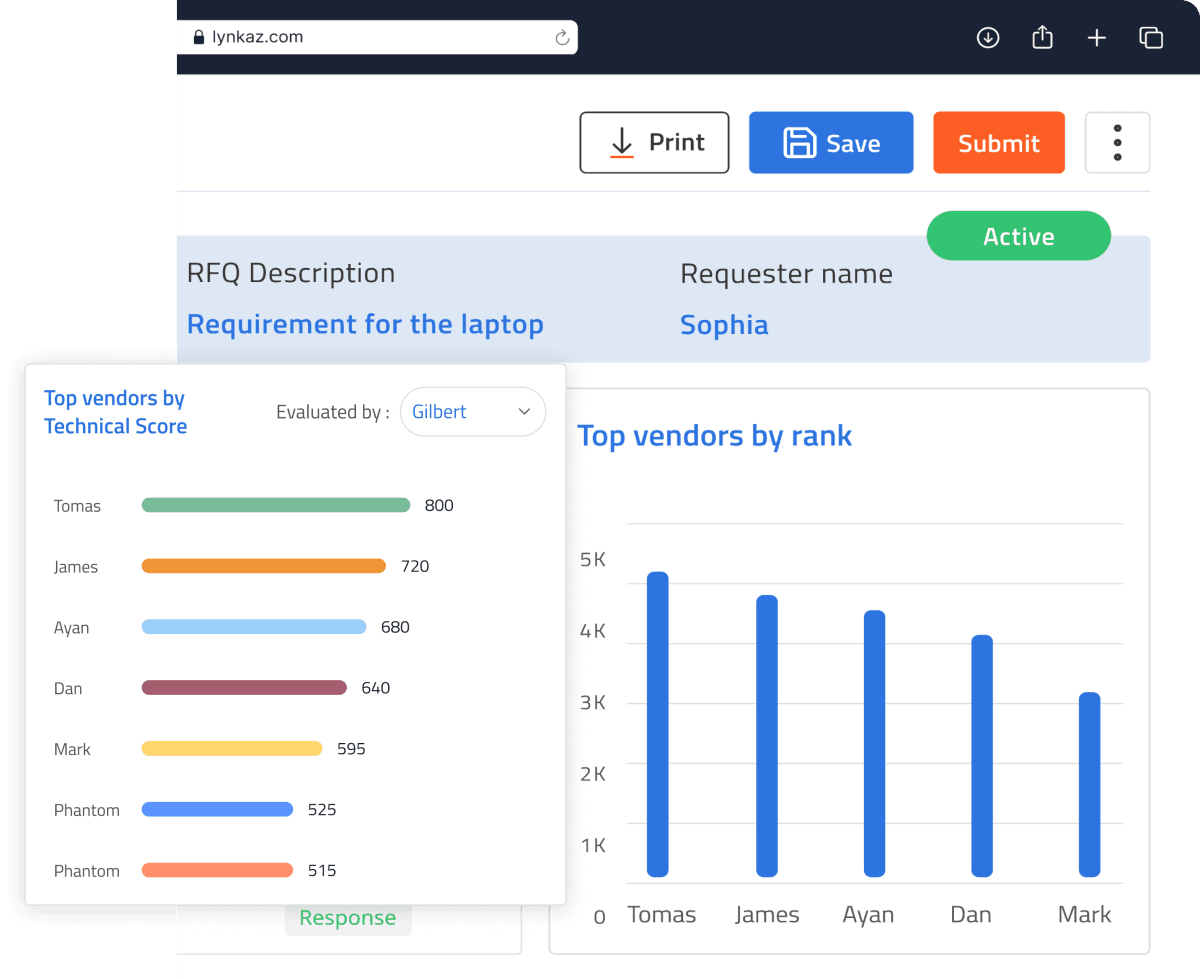Click the Tomas column in rank chart
Viewport: 1200px width, 979px height.
coord(657,725)
